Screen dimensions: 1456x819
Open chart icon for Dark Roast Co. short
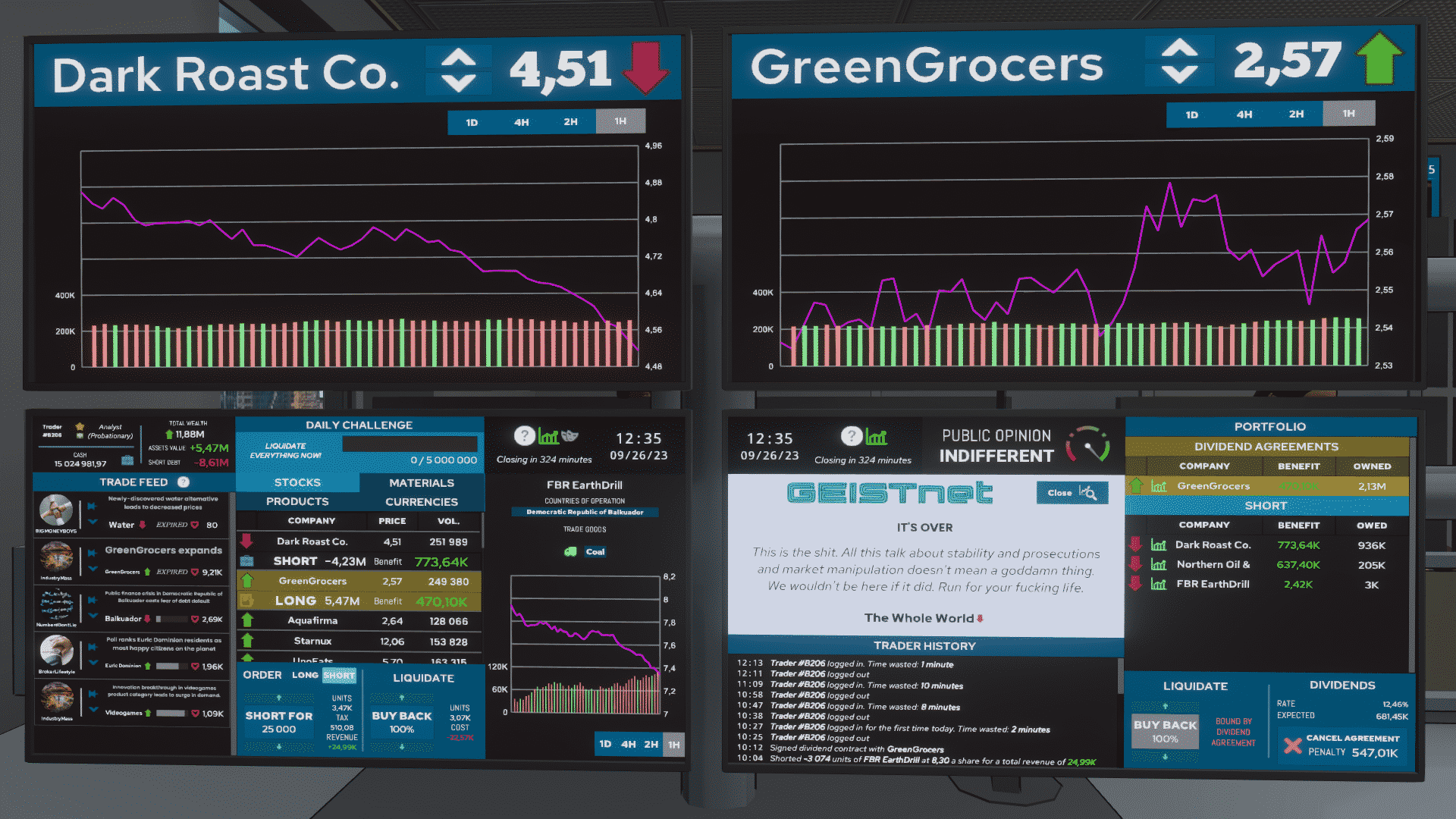[x=1158, y=544]
